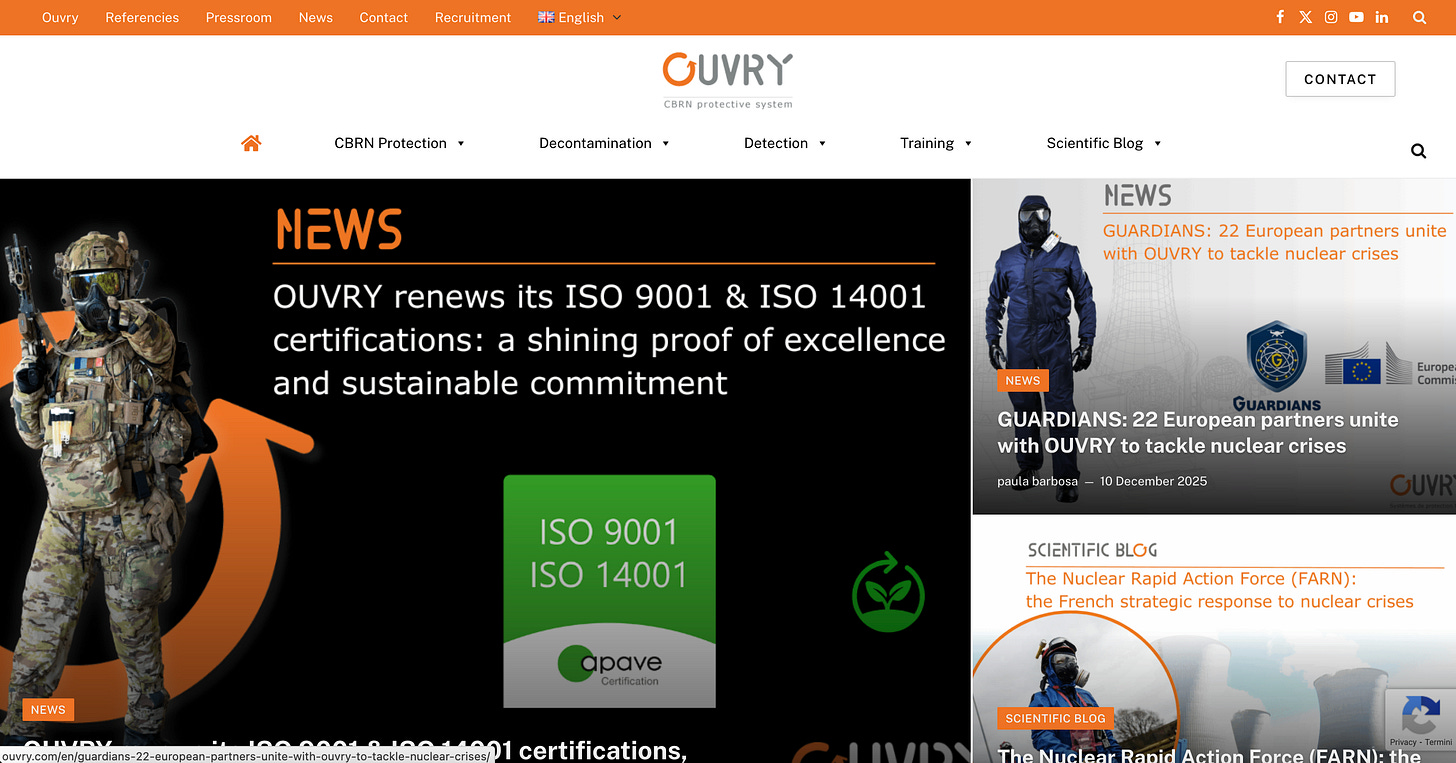Open the LinkedIn social icon
Viewport: 1456px width, 763px height.
[1382, 17]
